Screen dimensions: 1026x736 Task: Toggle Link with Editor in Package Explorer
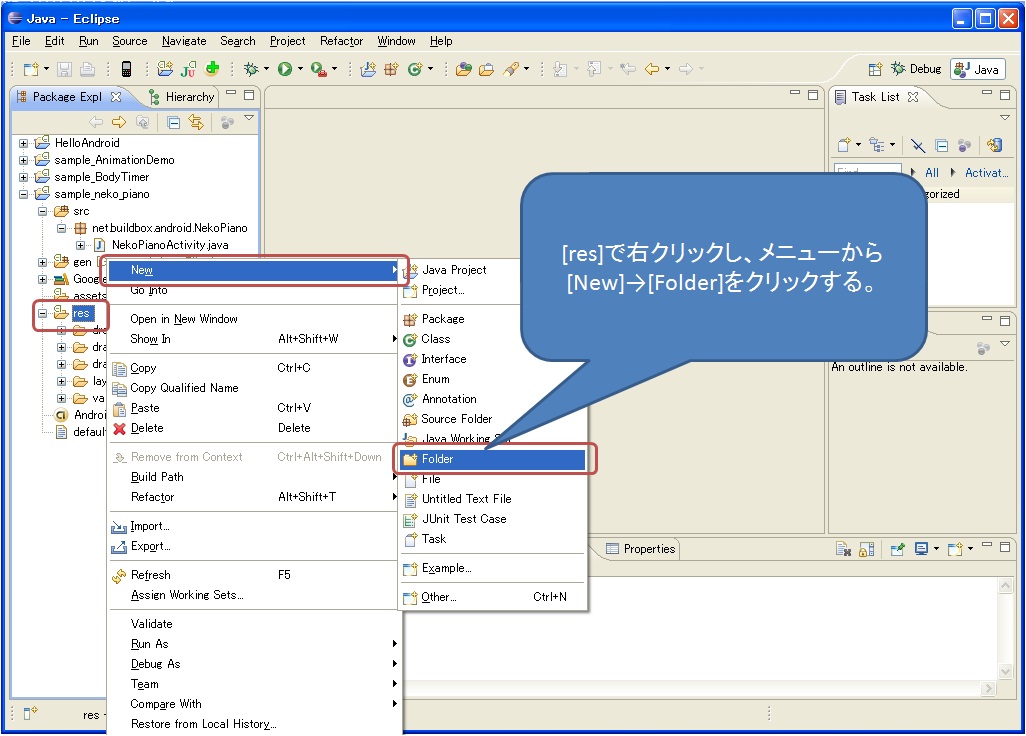196,122
